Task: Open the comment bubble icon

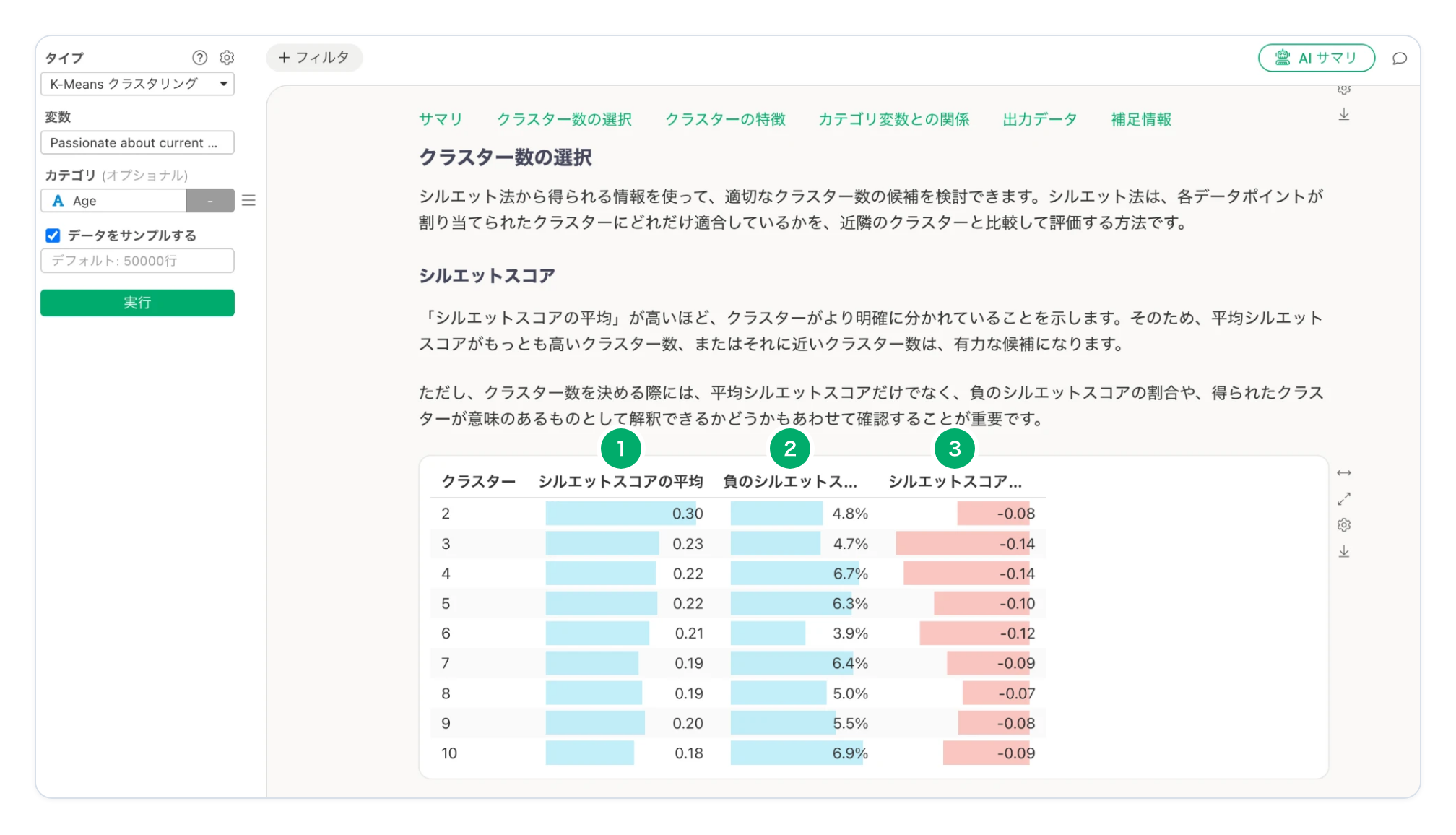Action: tap(1400, 59)
